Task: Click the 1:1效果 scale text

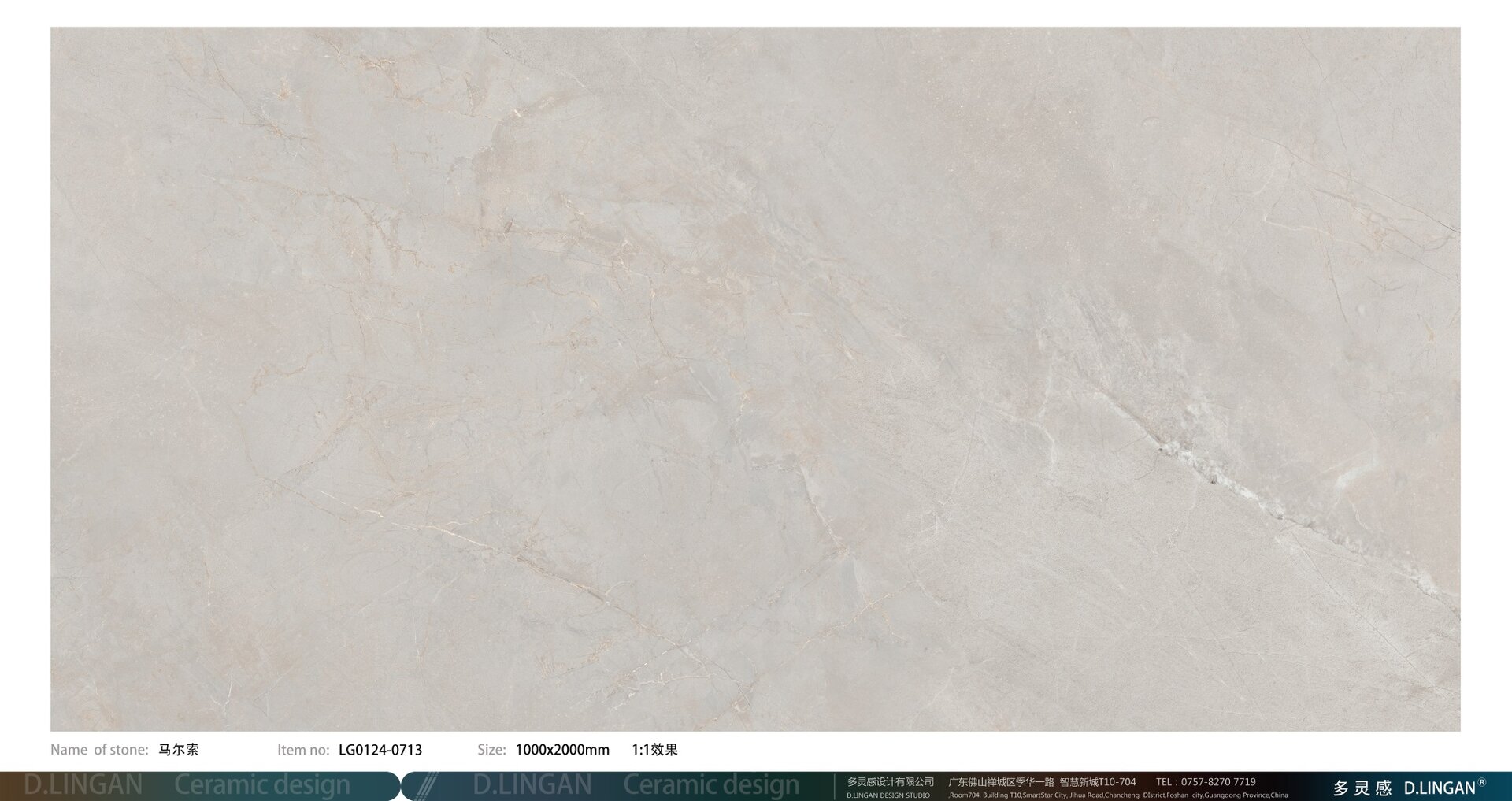Action: coord(654,750)
